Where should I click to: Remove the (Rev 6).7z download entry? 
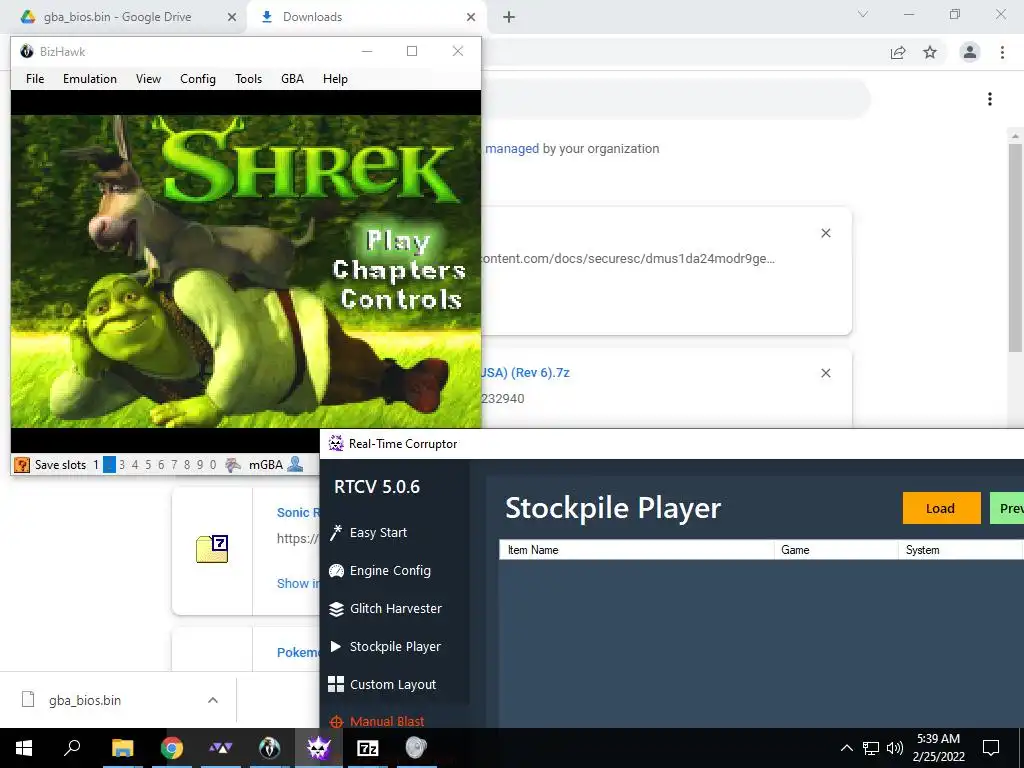(x=825, y=373)
